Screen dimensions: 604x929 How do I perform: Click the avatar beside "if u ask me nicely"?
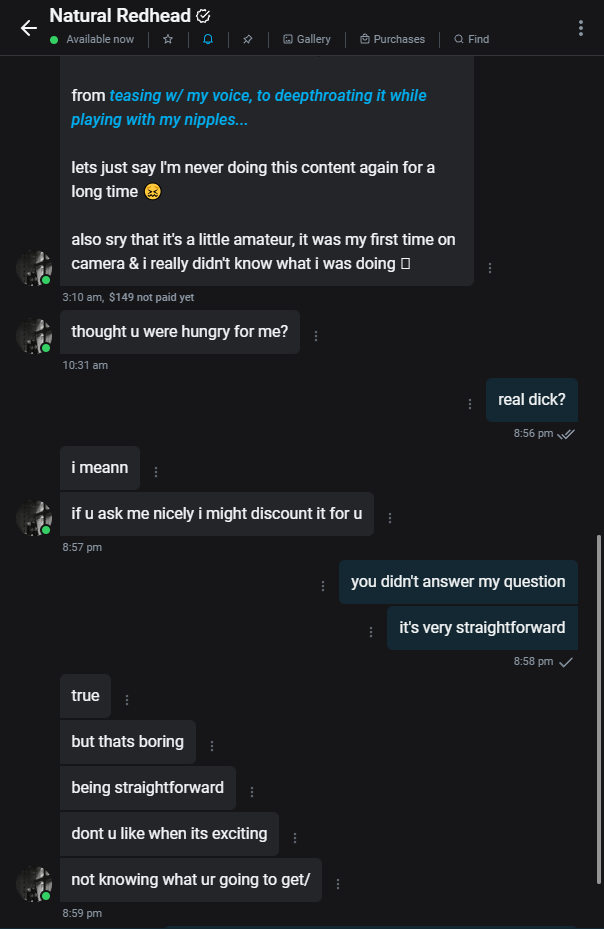click(x=34, y=517)
